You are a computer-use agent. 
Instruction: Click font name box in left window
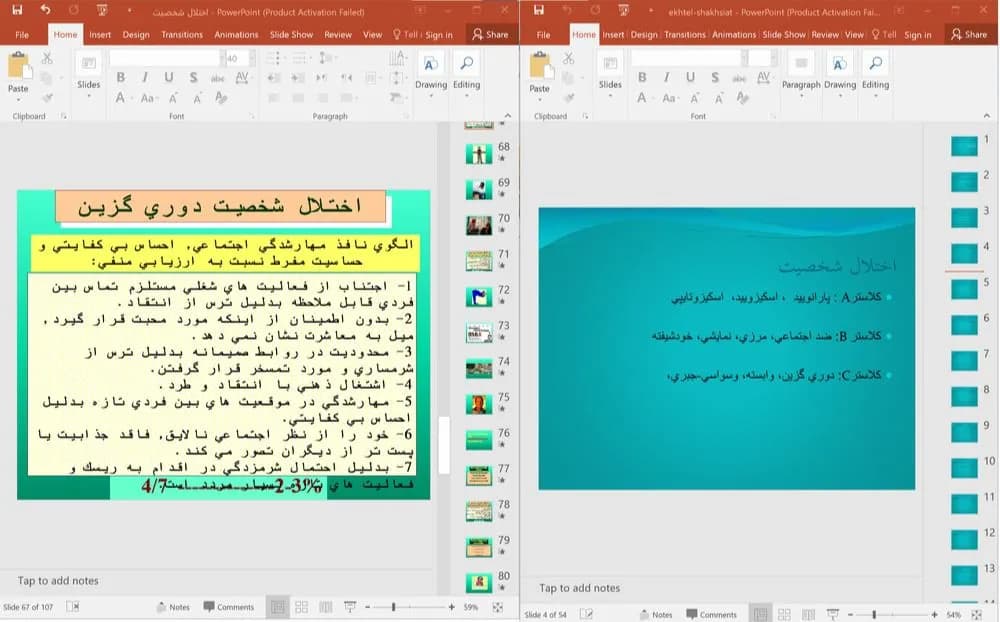click(x=165, y=59)
